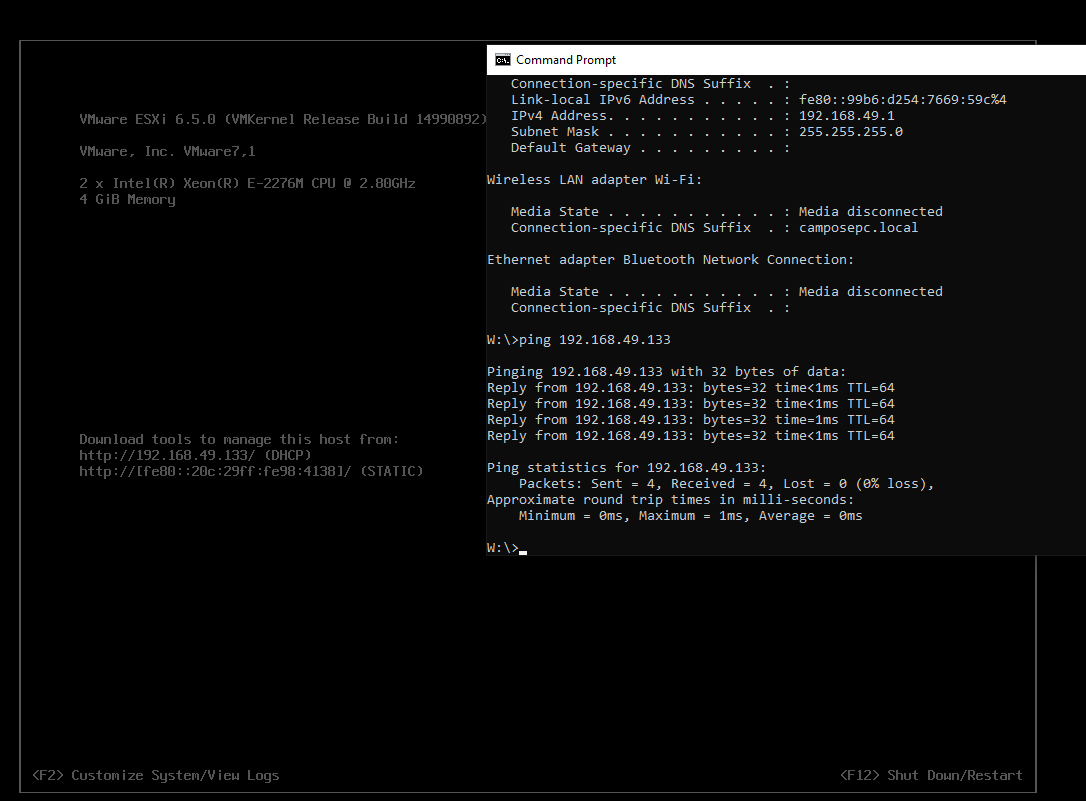The height and width of the screenshot is (801, 1086).
Task: Click the Command Prompt title text
Action: (566, 60)
